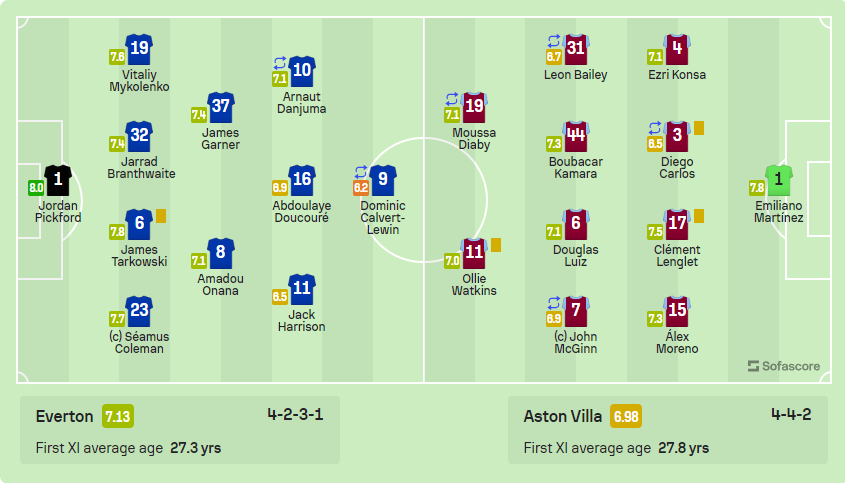Viewport: 845px width, 483px height.
Task: Select the Everton team name label
Action: tap(65, 416)
